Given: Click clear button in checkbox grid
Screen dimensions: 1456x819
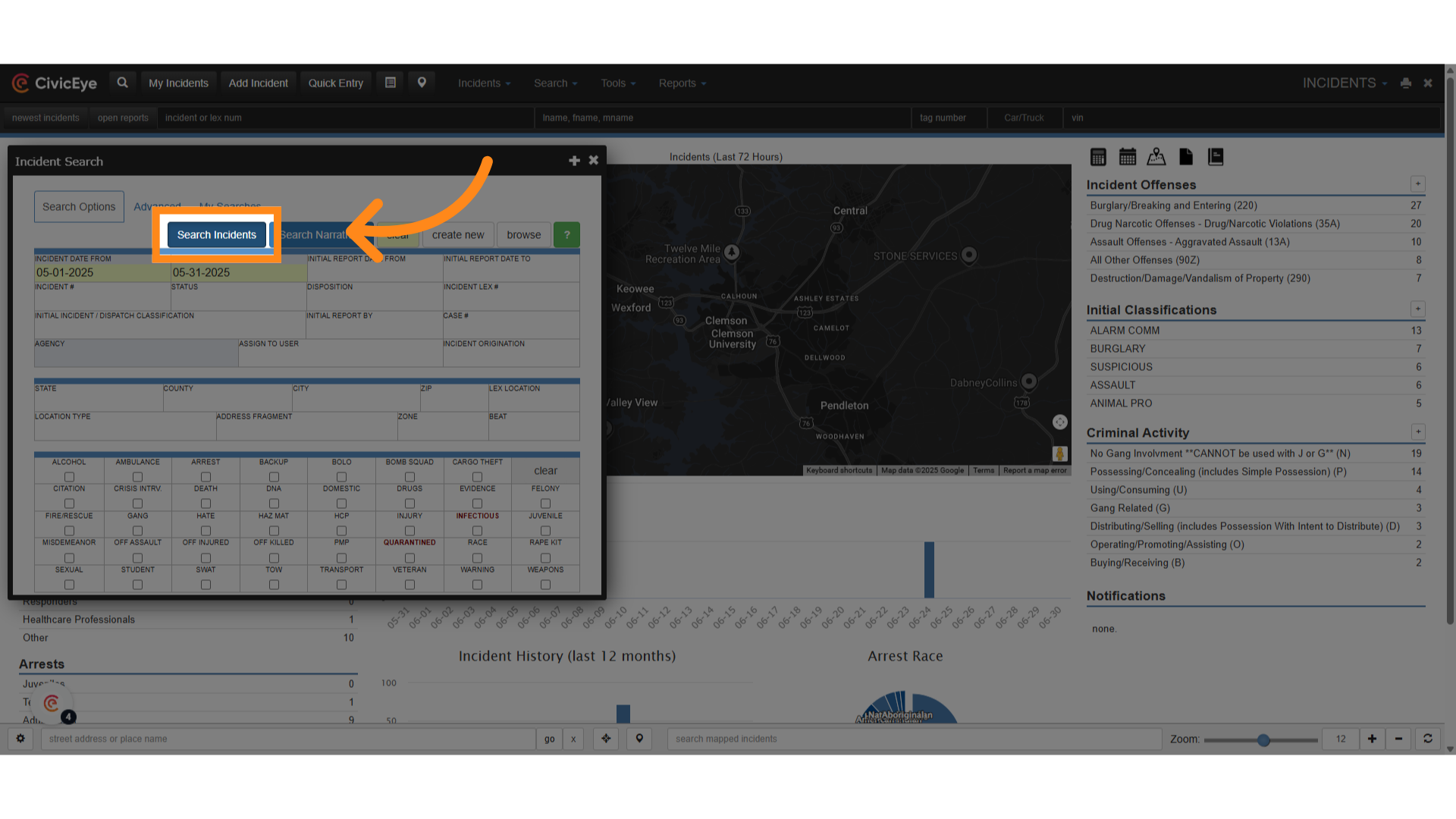Looking at the screenshot, I should point(545,471).
